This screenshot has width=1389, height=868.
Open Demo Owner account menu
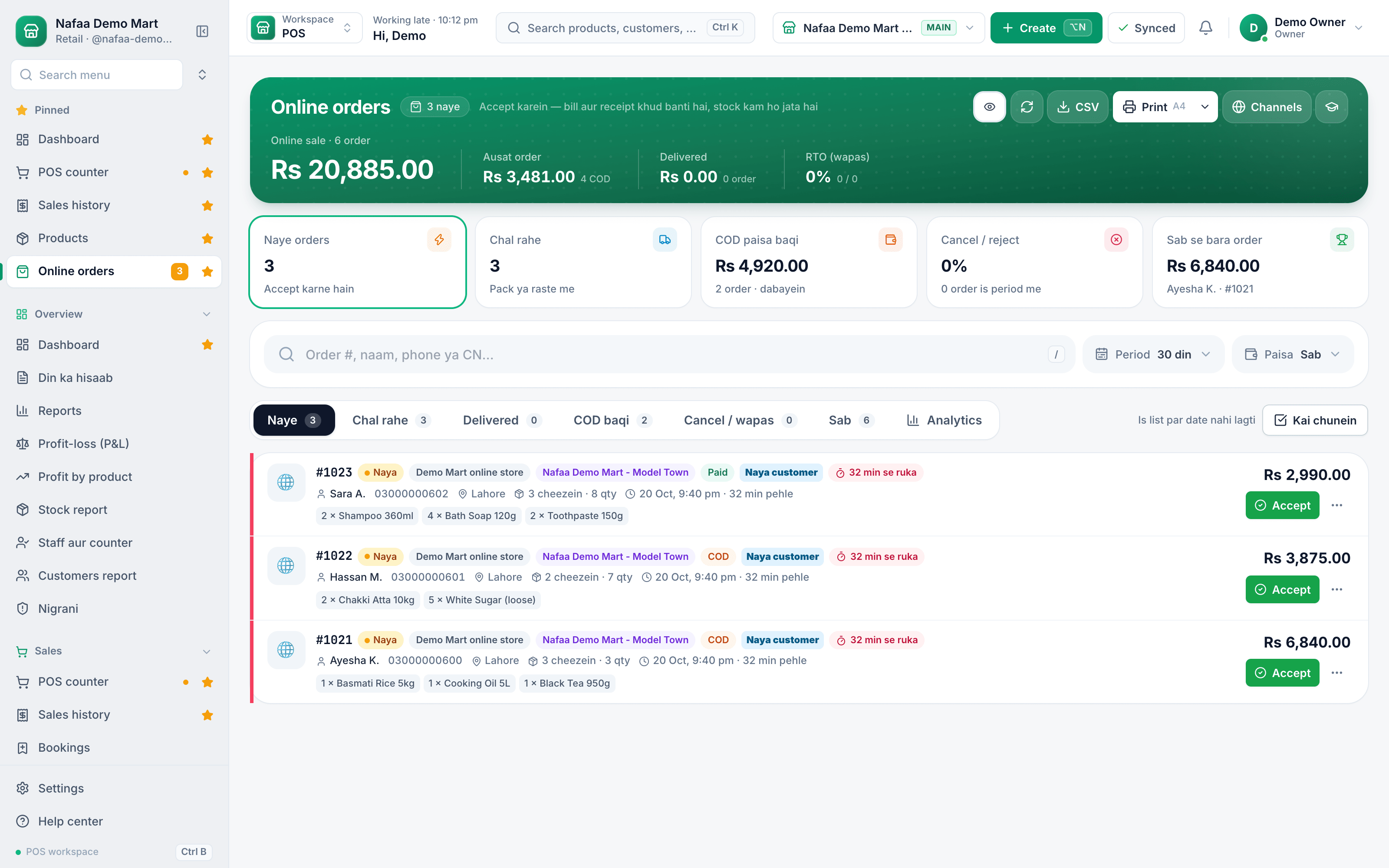pyautogui.click(x=1302, y=27)
